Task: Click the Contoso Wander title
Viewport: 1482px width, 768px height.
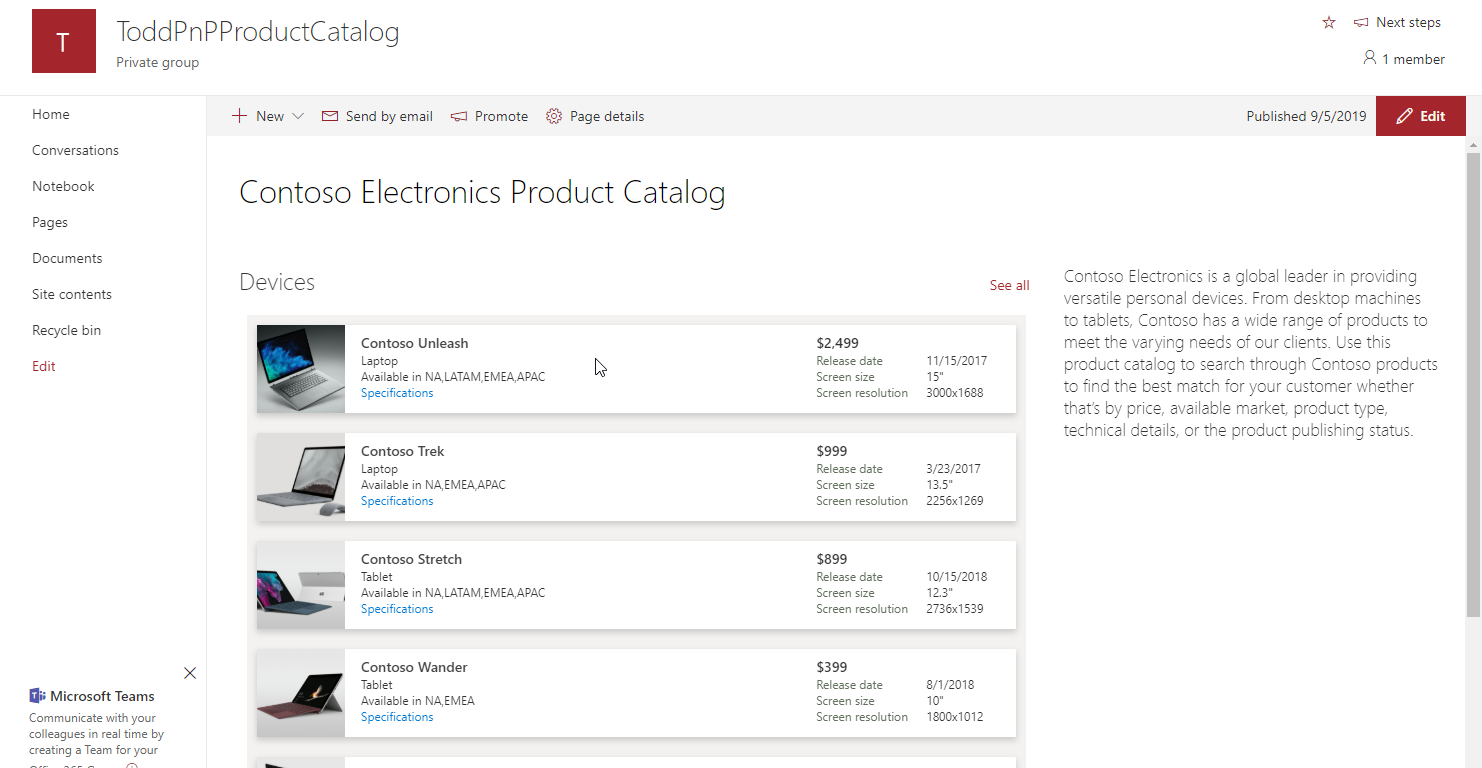Action: pyautogui.click(x=414, y=667)
